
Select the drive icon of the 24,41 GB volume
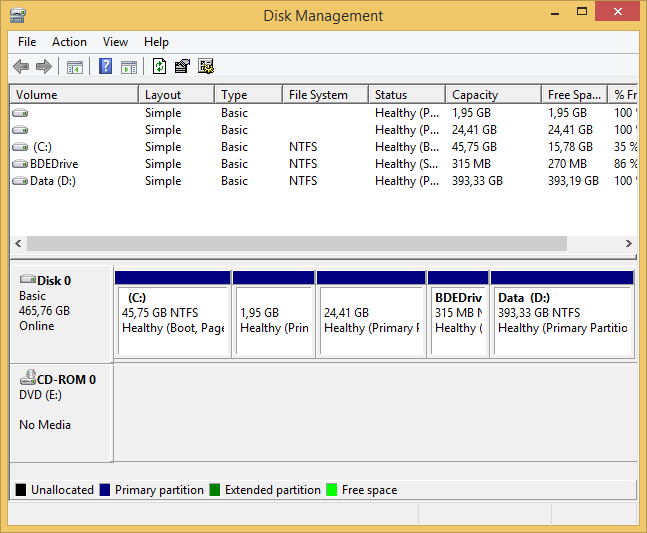20,130
